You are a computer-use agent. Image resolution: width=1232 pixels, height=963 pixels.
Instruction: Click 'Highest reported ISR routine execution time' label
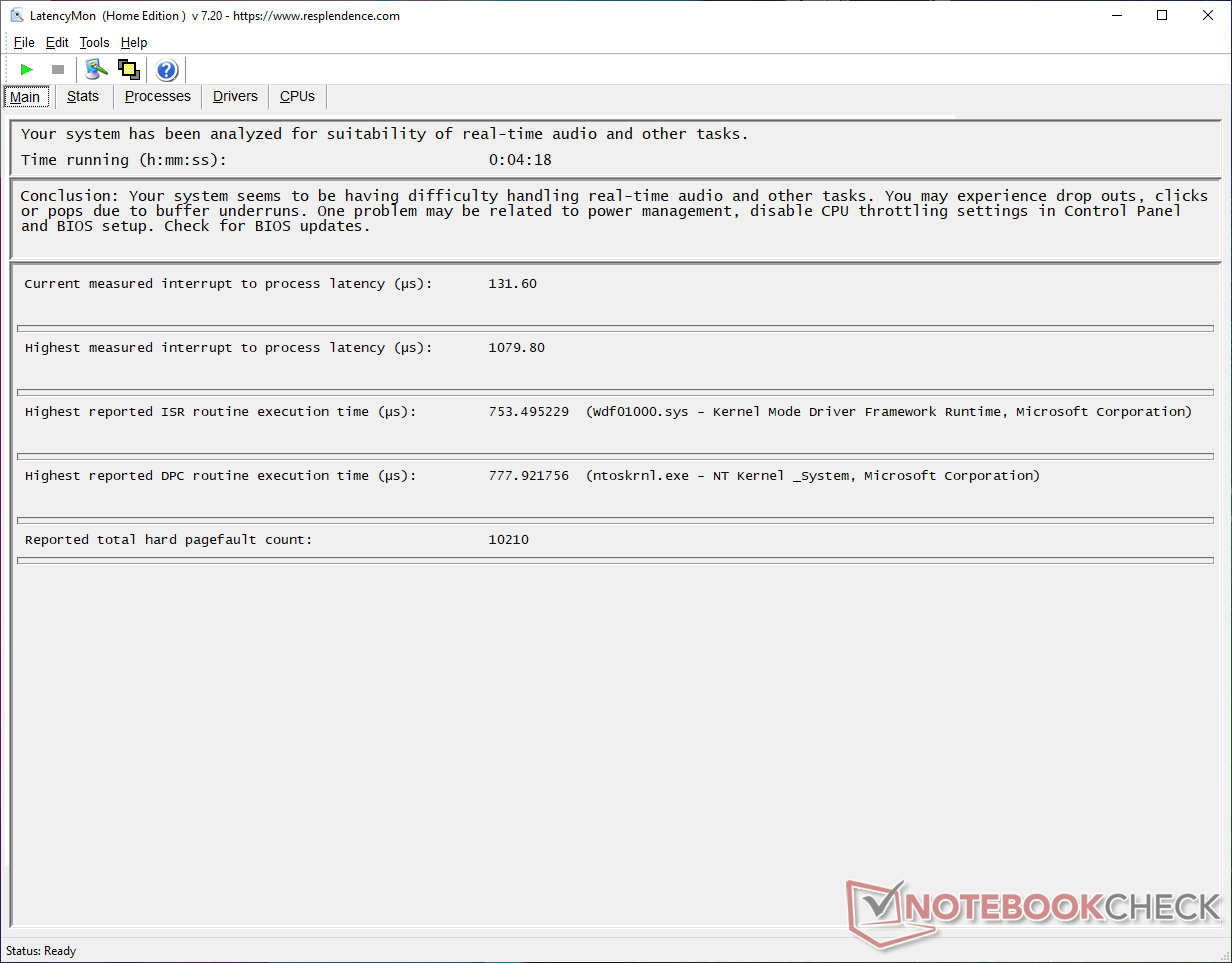220,412
